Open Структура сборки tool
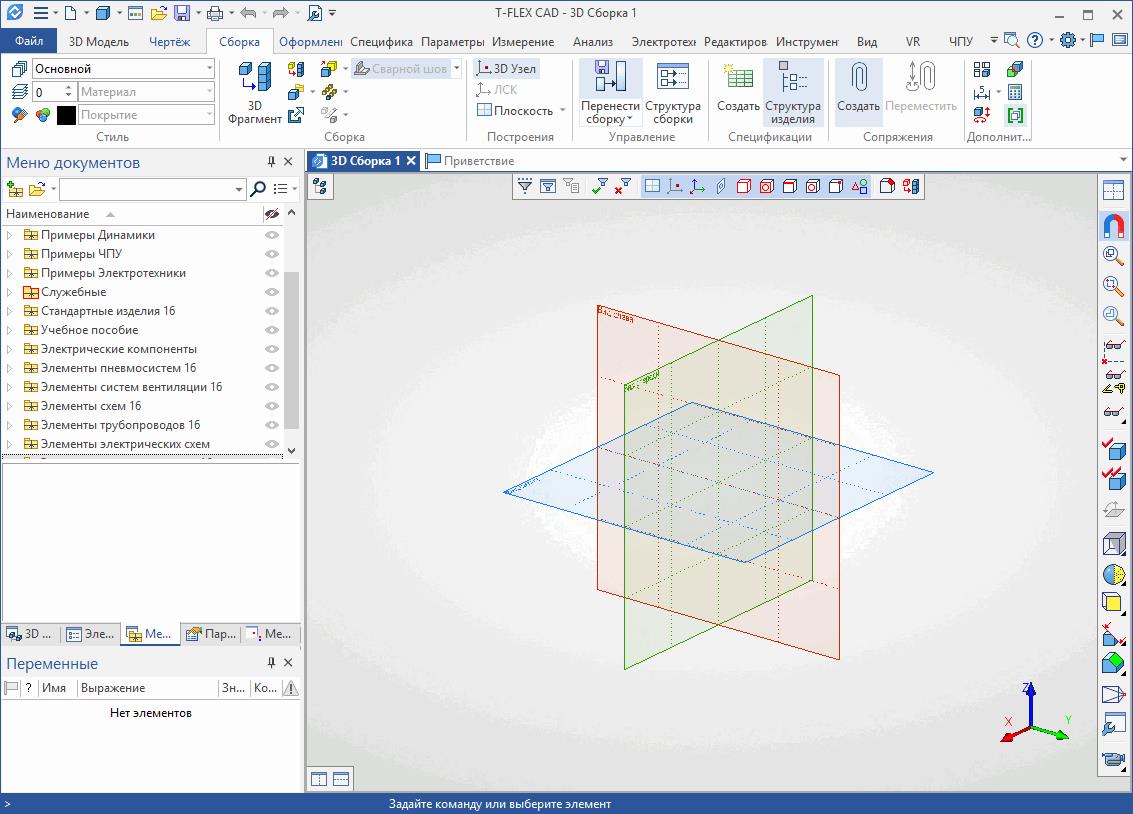This screenshot has height=814, width=1133. pos(672,91)
